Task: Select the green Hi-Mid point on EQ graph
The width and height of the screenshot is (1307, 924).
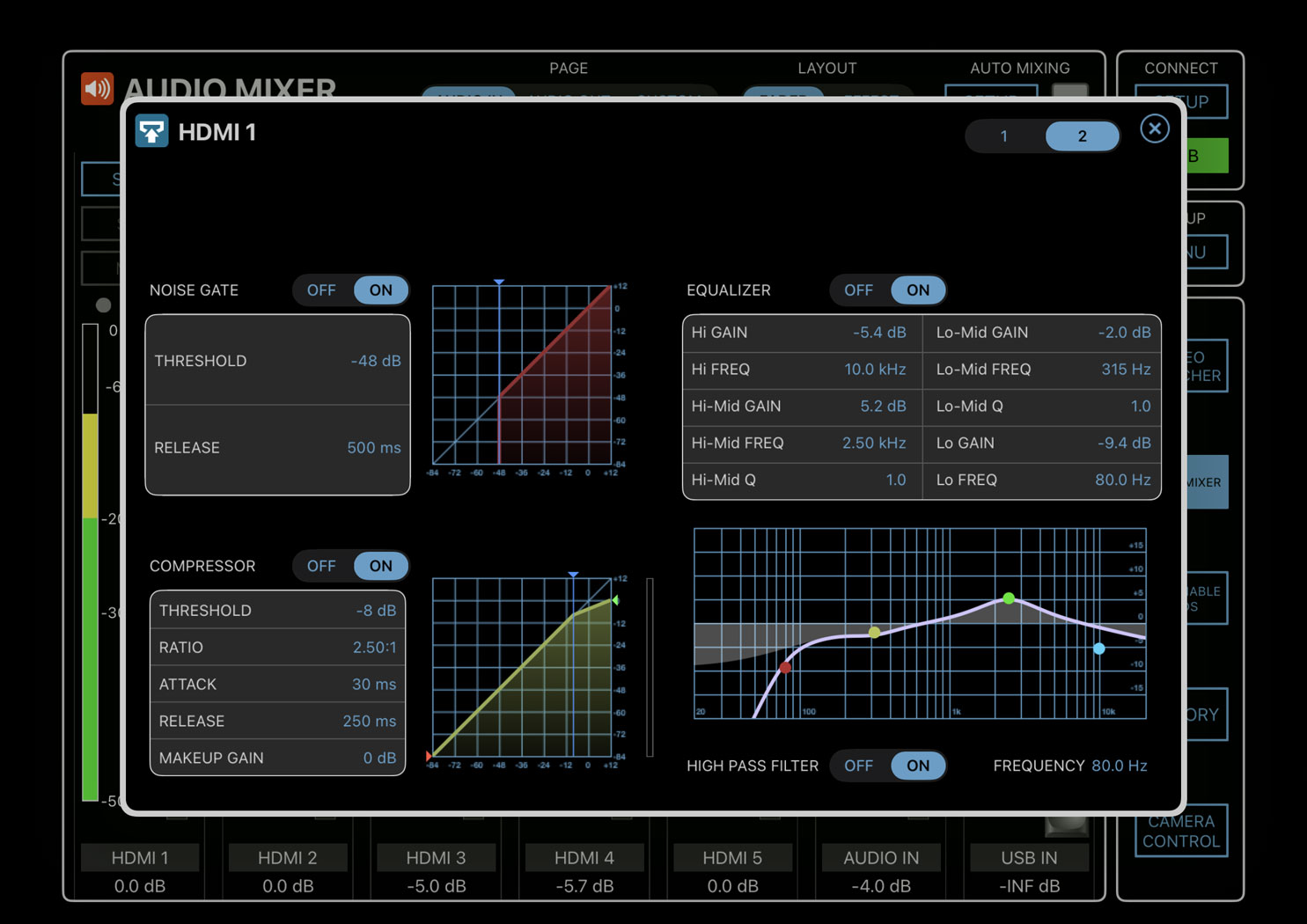Action: tap(1009, 598)
